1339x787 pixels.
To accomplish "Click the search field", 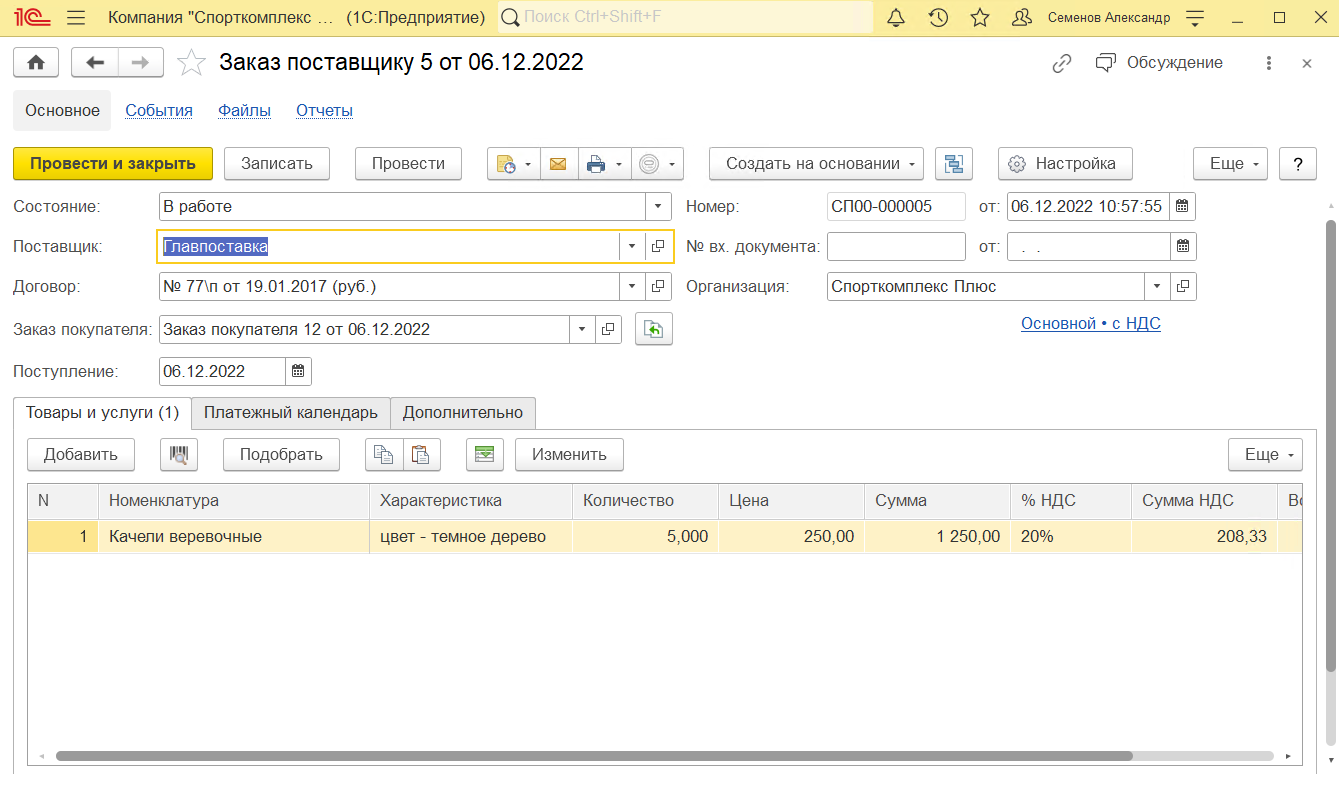I will point(685,18).
